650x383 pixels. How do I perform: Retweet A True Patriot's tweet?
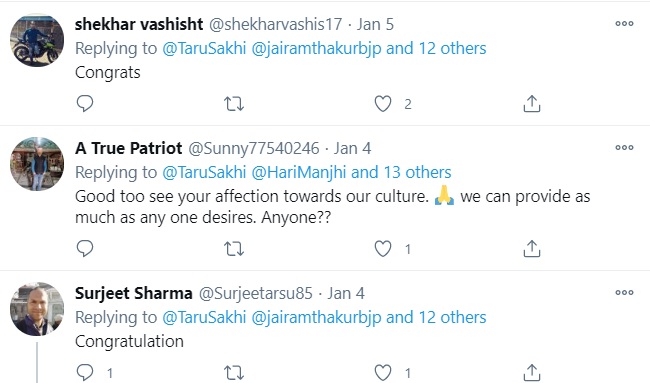(x=234, y=249)
